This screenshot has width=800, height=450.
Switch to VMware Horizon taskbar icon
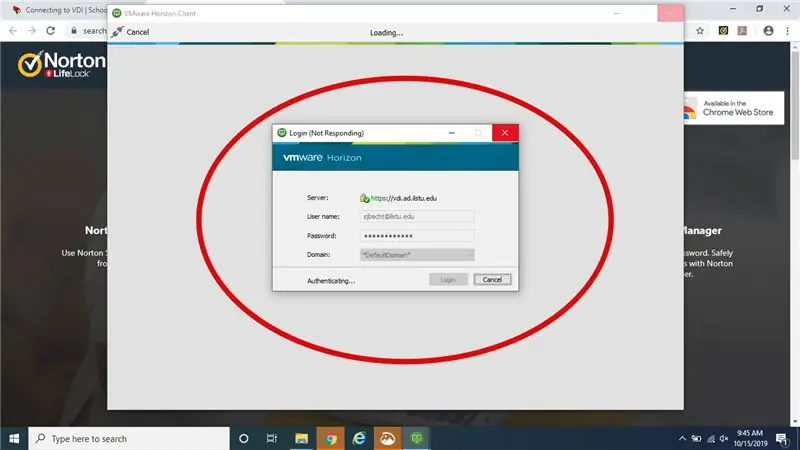pos(416,438)
